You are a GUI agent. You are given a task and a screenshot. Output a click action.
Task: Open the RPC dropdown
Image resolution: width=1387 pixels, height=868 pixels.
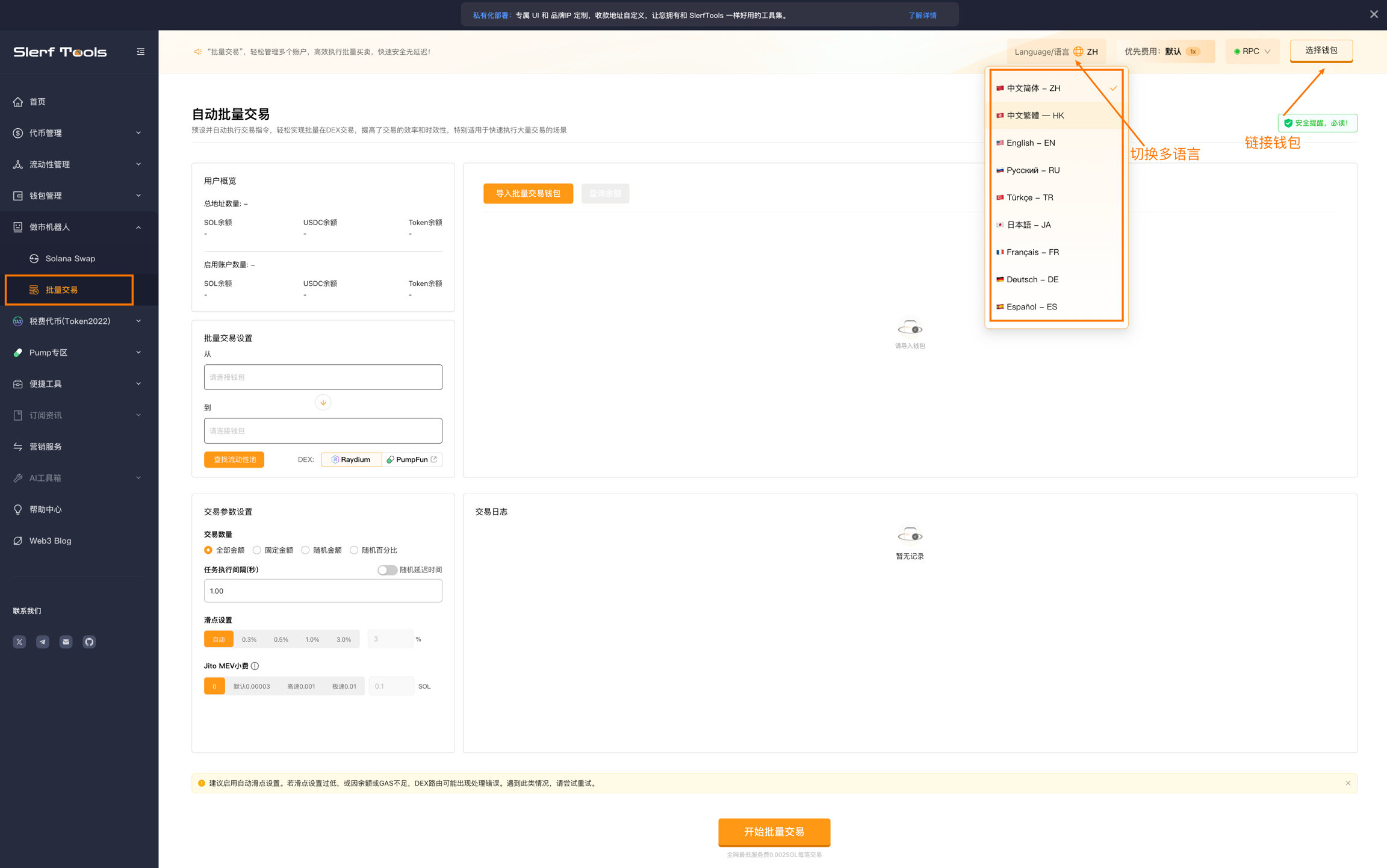point(1252,52)
